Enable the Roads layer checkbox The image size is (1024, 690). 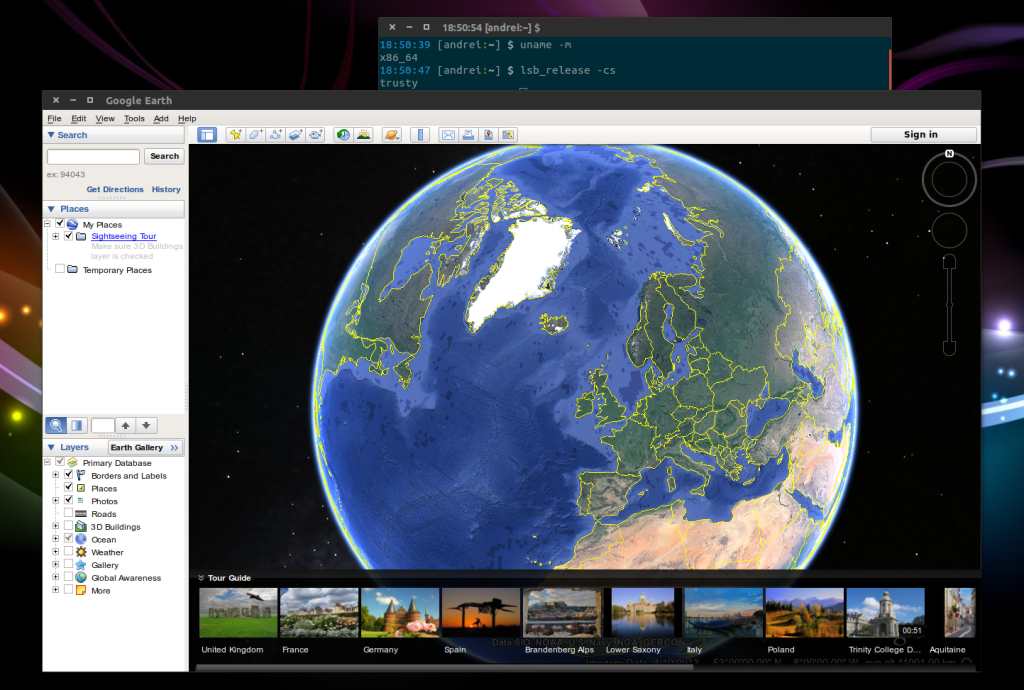69,513
